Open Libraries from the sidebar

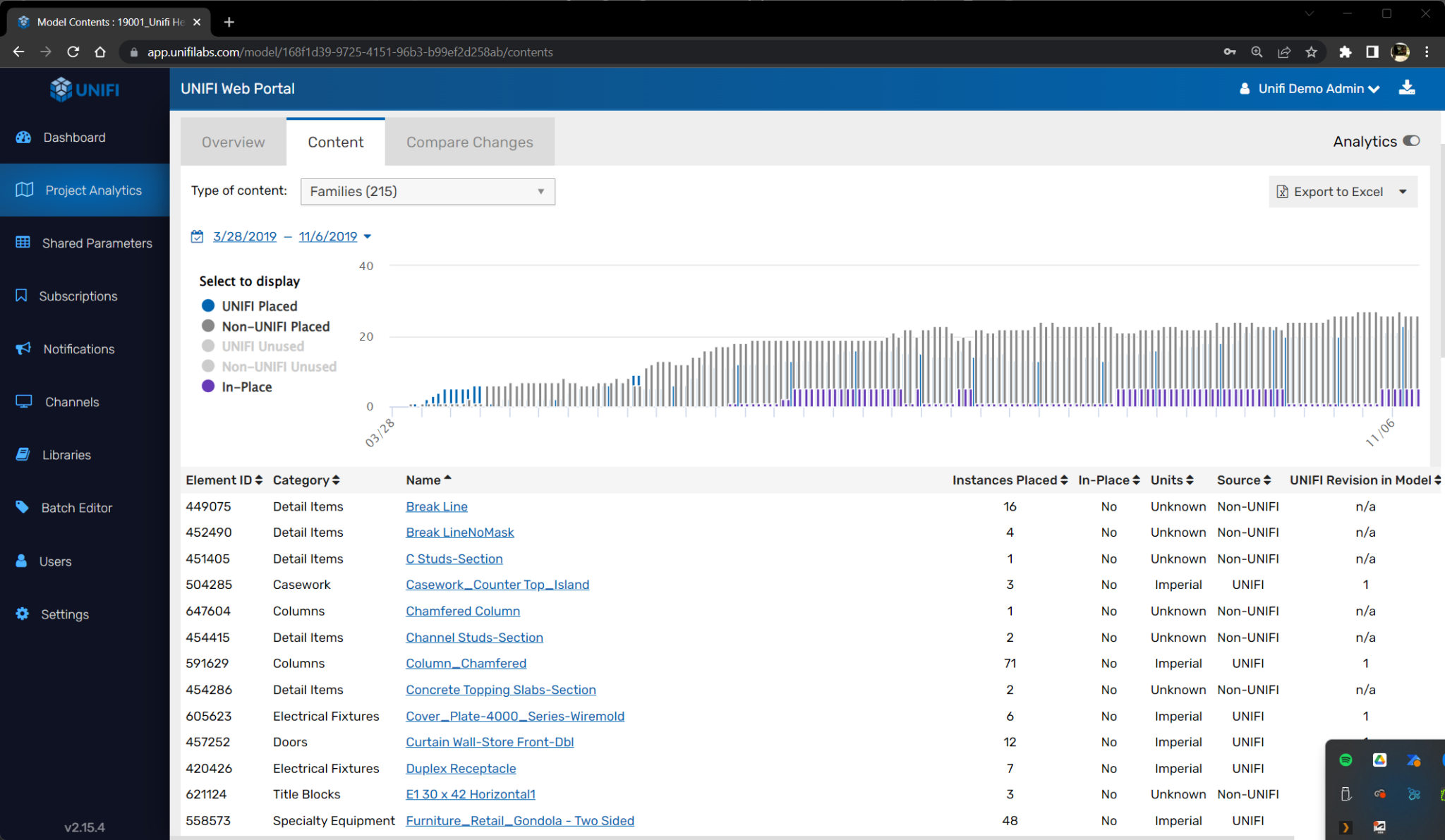point(67,454)
